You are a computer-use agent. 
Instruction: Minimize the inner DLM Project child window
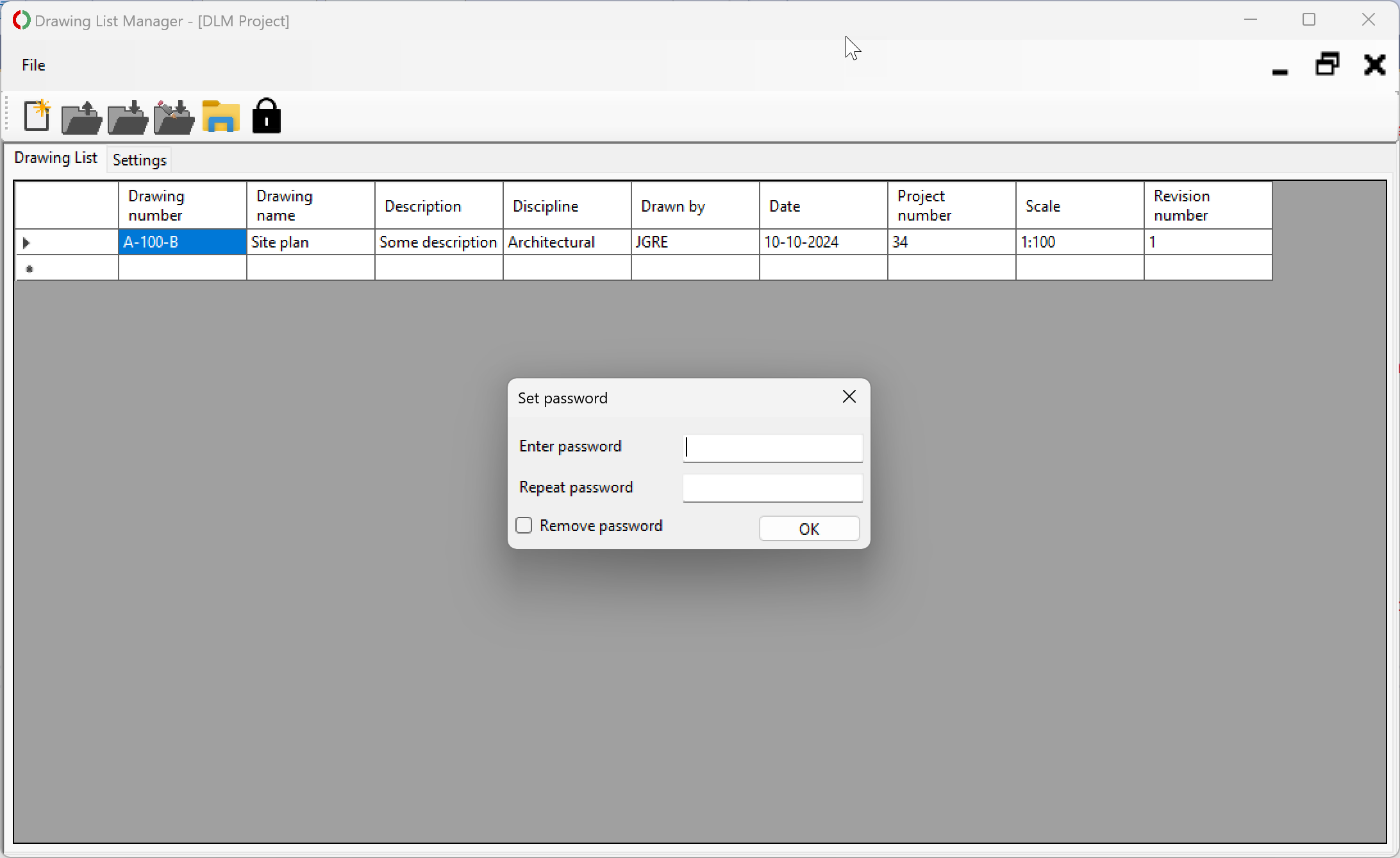click(1279, 67)
